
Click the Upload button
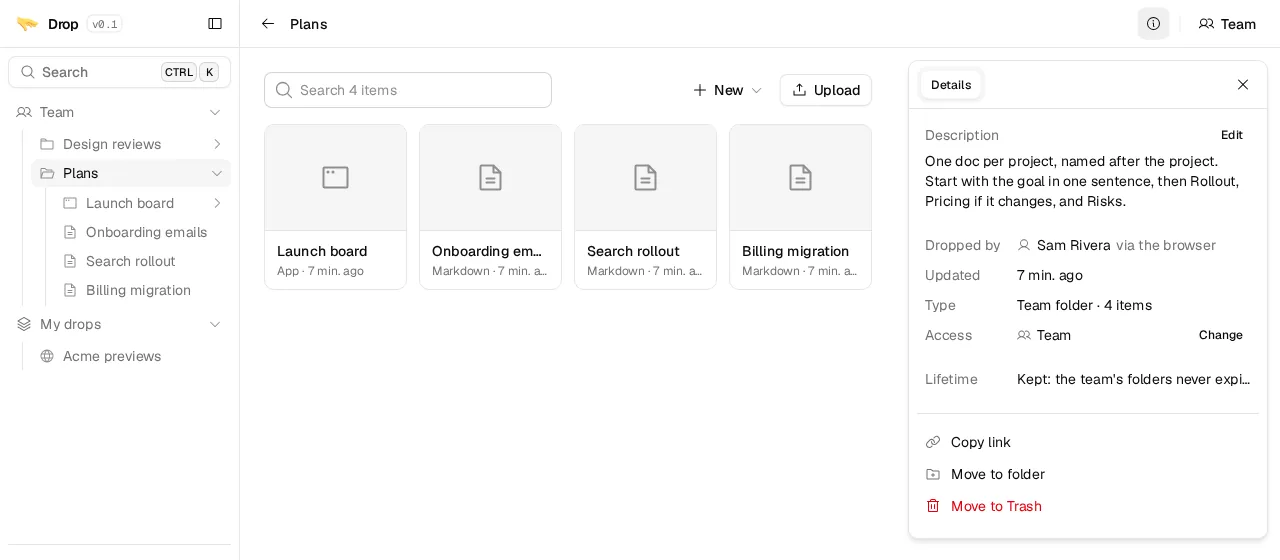click(x=826, y=90)
